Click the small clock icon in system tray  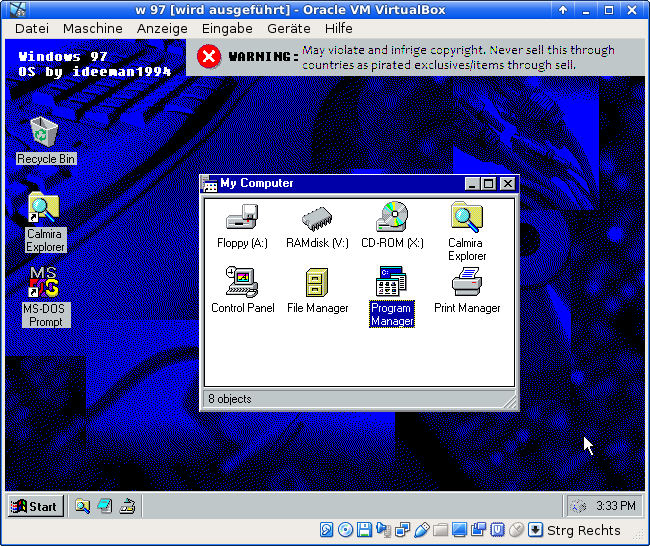click(x=577, y=506)
